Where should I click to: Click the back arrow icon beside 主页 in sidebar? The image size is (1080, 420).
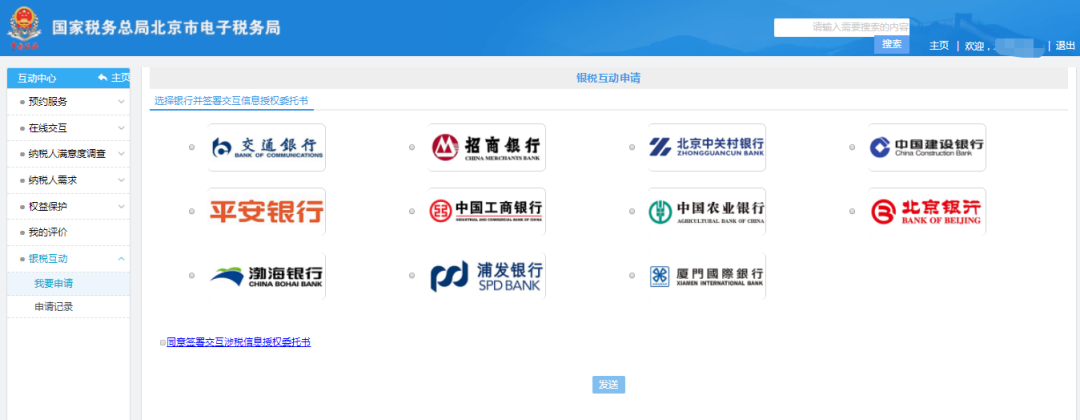[103, 78]
